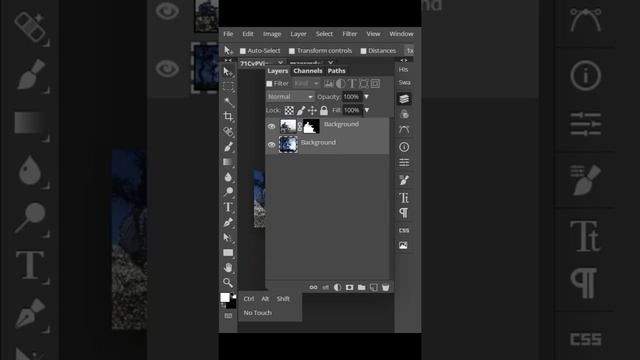
Task: Select the Hand tool
Action: [228, 268]
